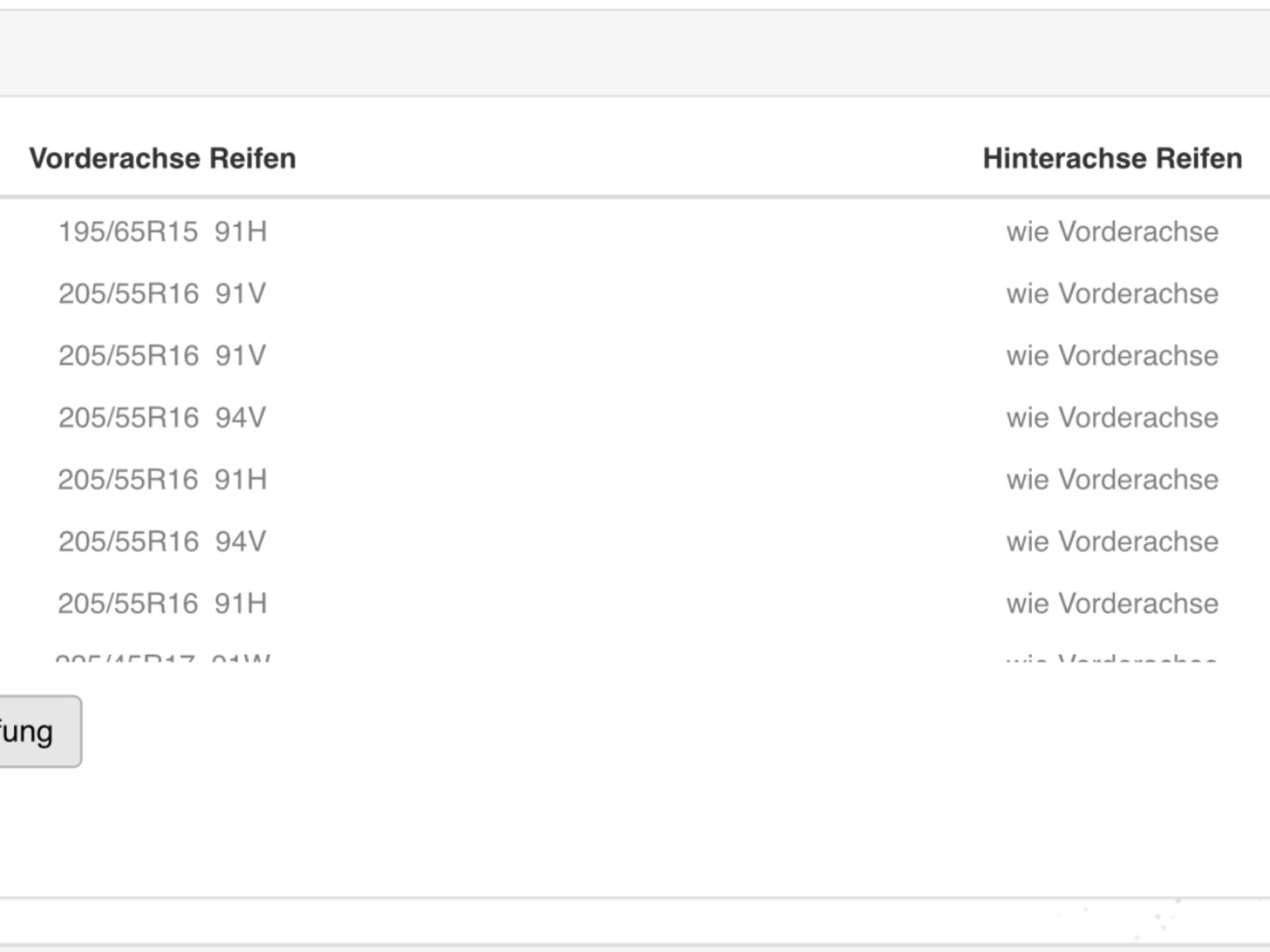Screen dimensions: 1270x952
Task: Click 'wie Vorderachse' beside first 205/55R16 91V
Action: pos(1112,294)
